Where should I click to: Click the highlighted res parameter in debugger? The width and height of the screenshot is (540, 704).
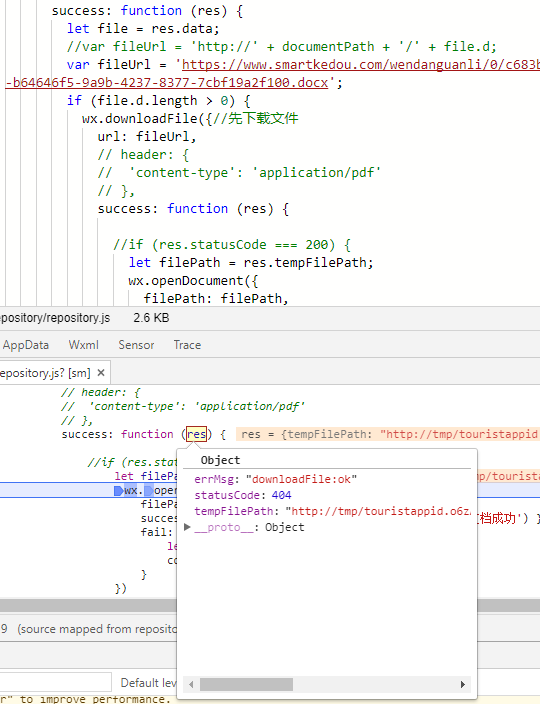tap(197, 434)
